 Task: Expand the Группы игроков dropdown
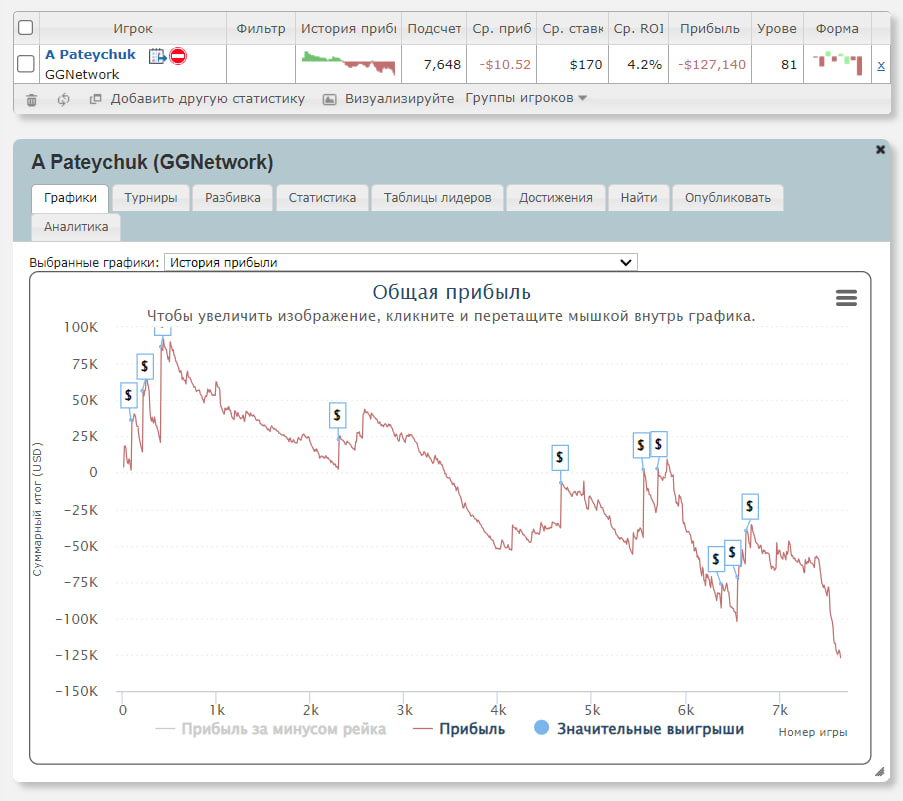pos(526,98)
